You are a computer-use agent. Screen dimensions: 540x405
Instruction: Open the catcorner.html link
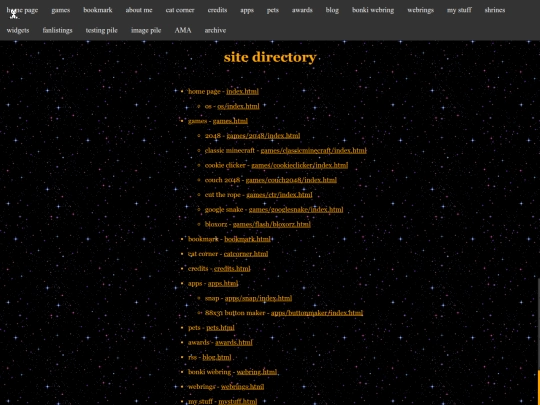(246, 254)
